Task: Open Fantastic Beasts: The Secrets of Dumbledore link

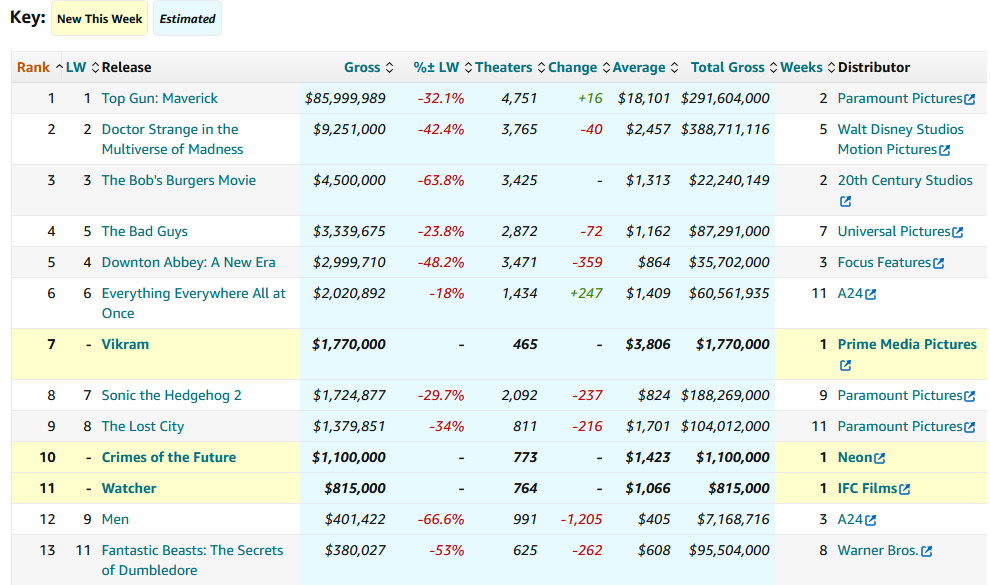Action: (x=193, y=560)
